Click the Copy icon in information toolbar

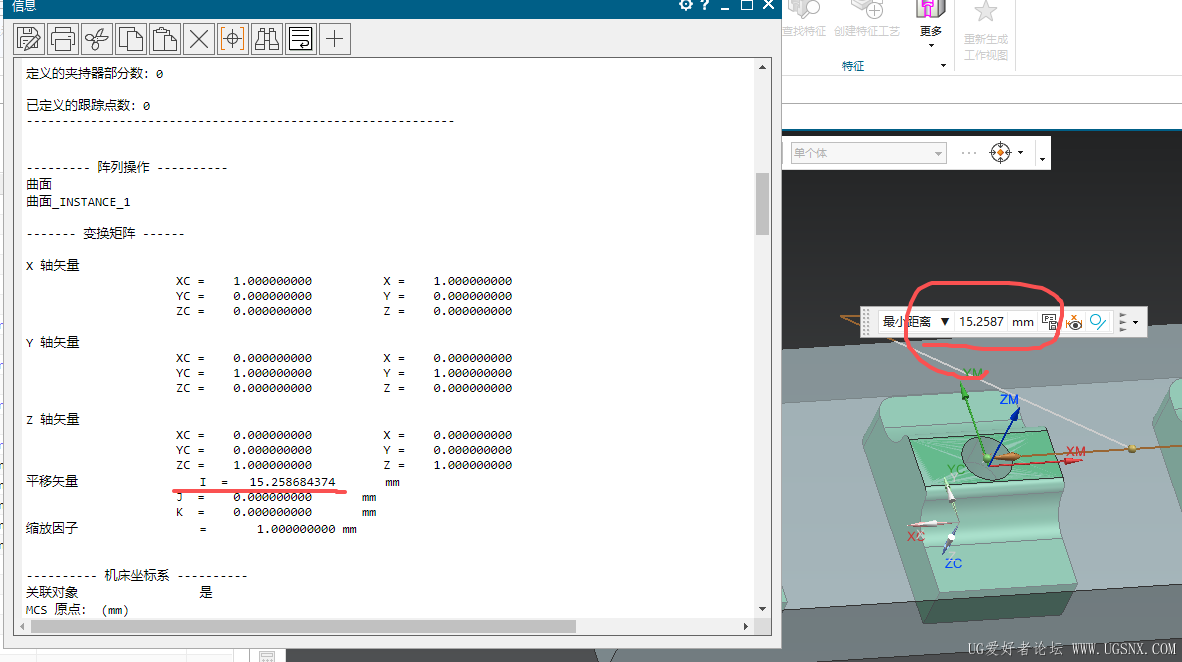(x=131, y=39)
